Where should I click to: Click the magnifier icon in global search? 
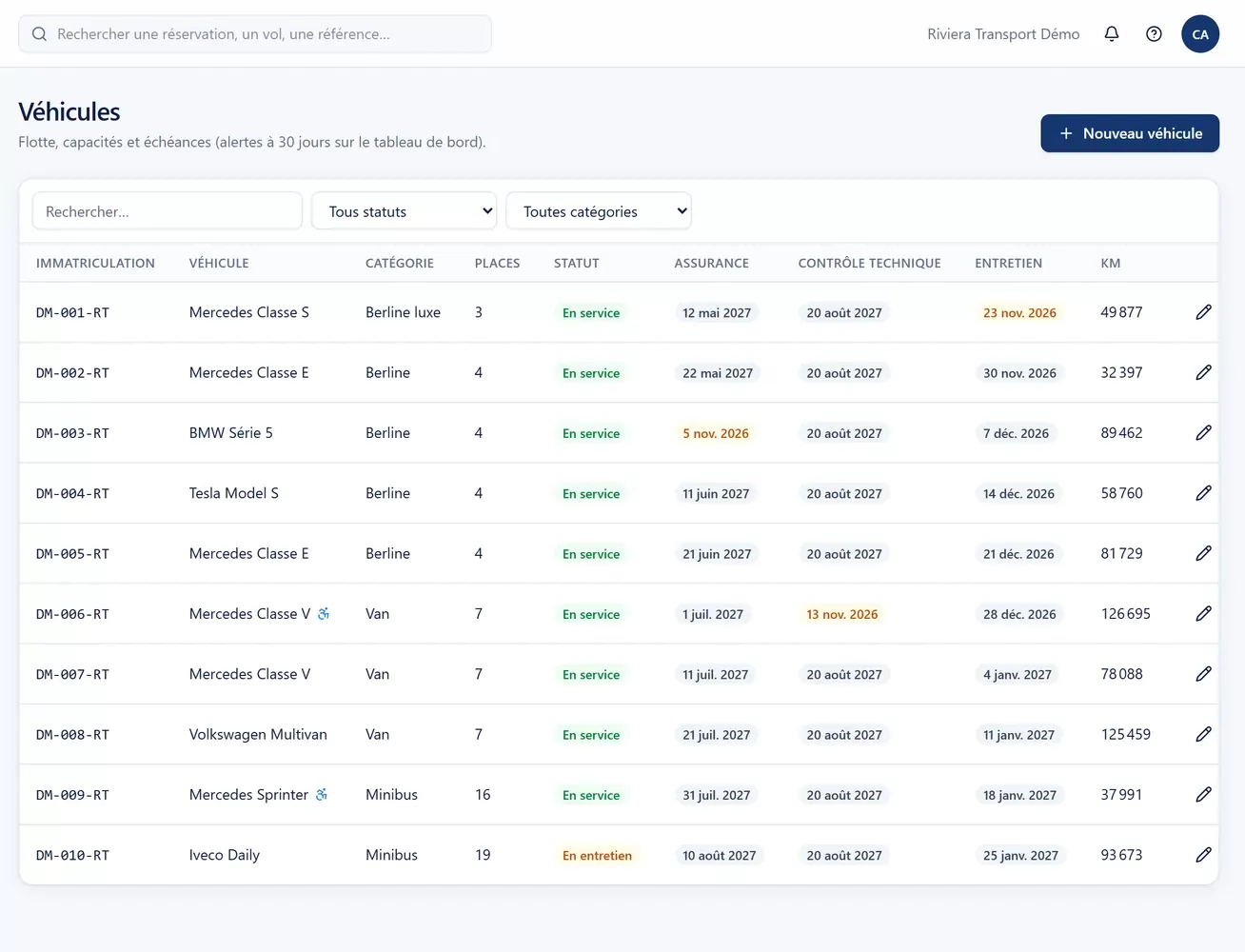click(x=39, y=34)
